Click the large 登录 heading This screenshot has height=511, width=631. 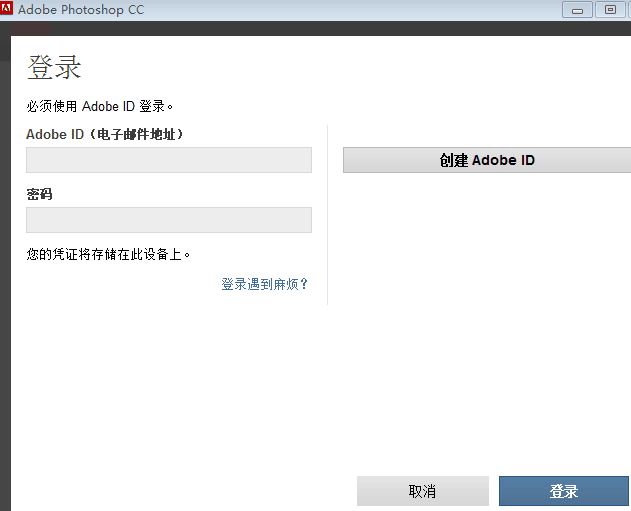(54, 67)
